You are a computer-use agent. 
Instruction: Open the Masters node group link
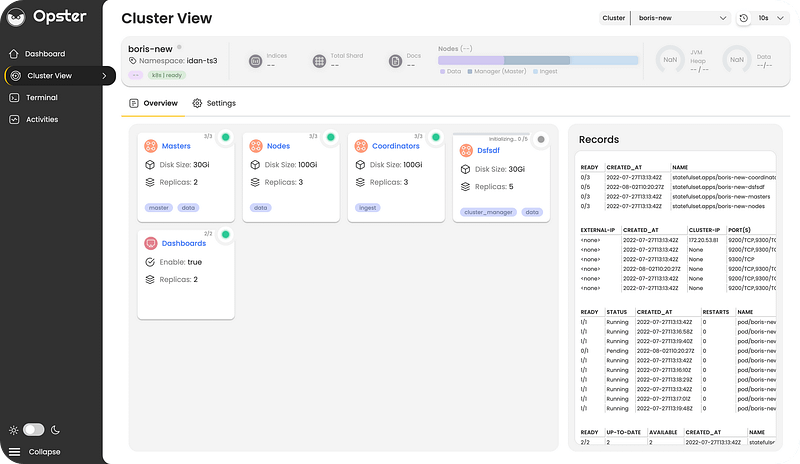[x=176, y=146]
